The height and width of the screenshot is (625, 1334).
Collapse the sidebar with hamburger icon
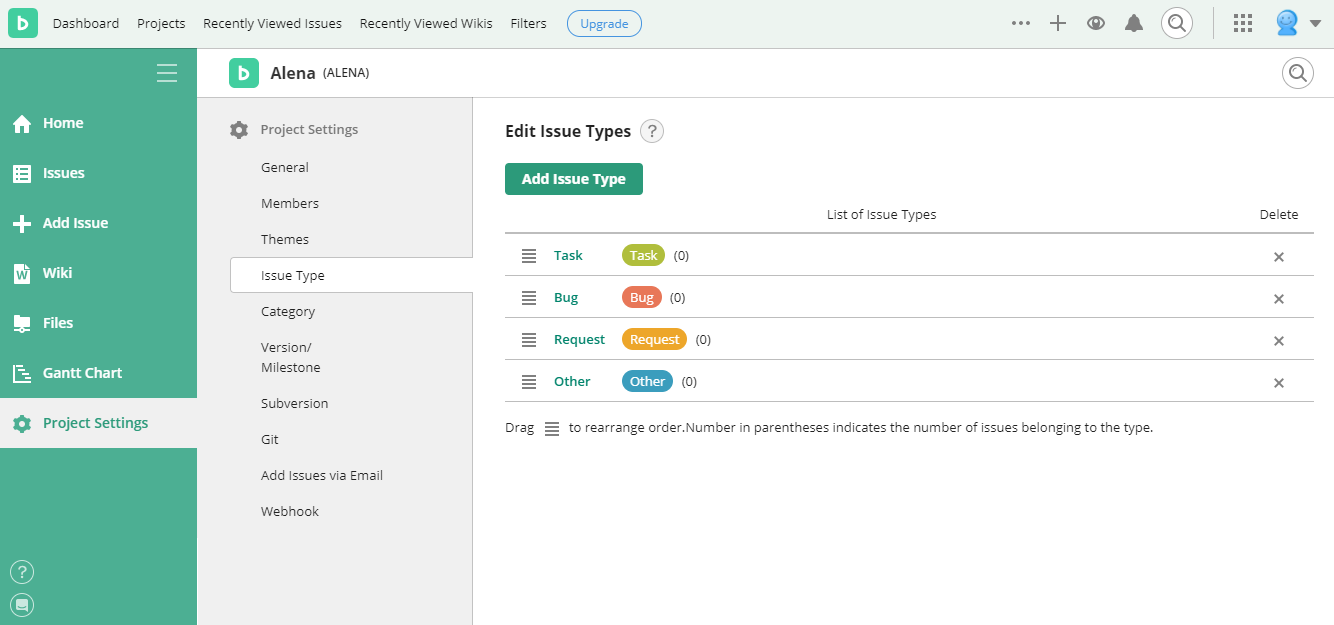167,73
